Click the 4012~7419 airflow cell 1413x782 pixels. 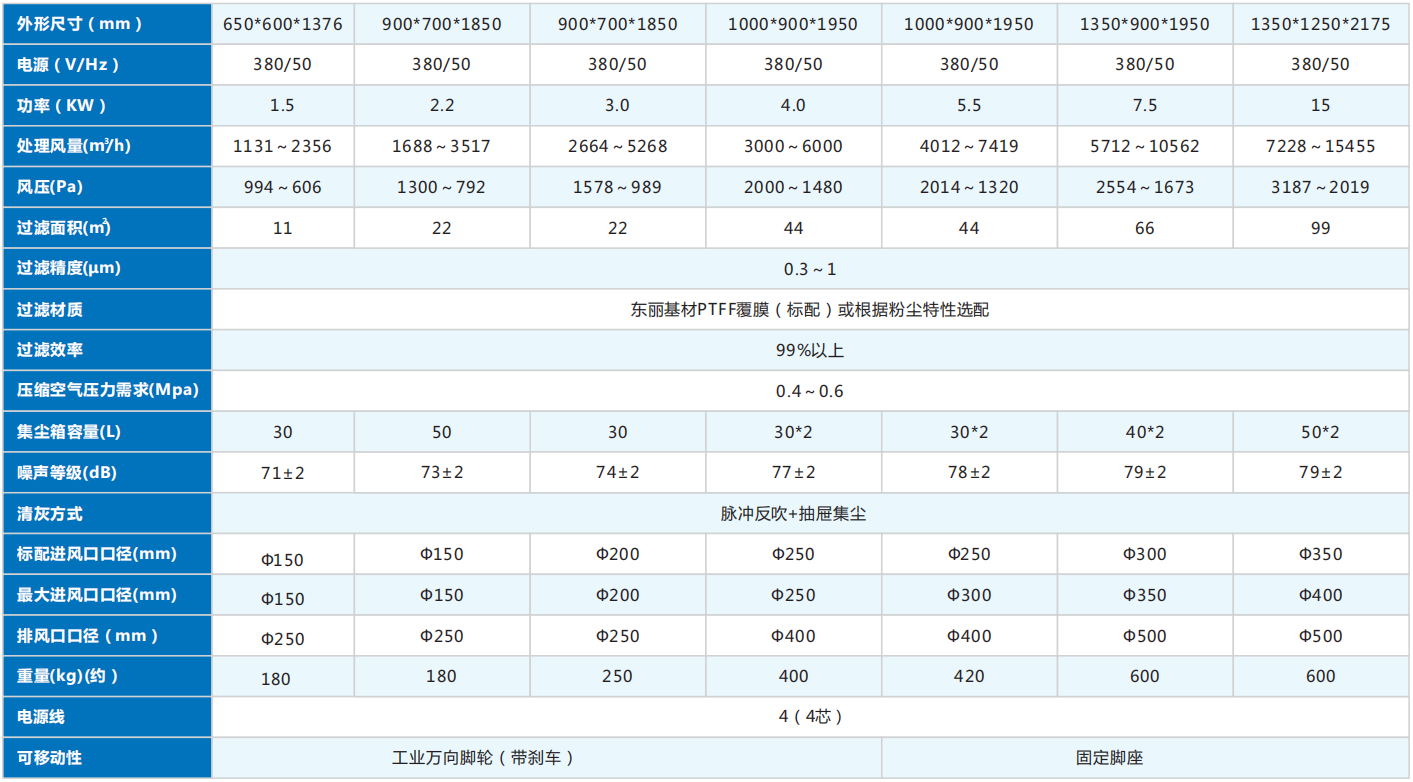click(x=969, y=146)
